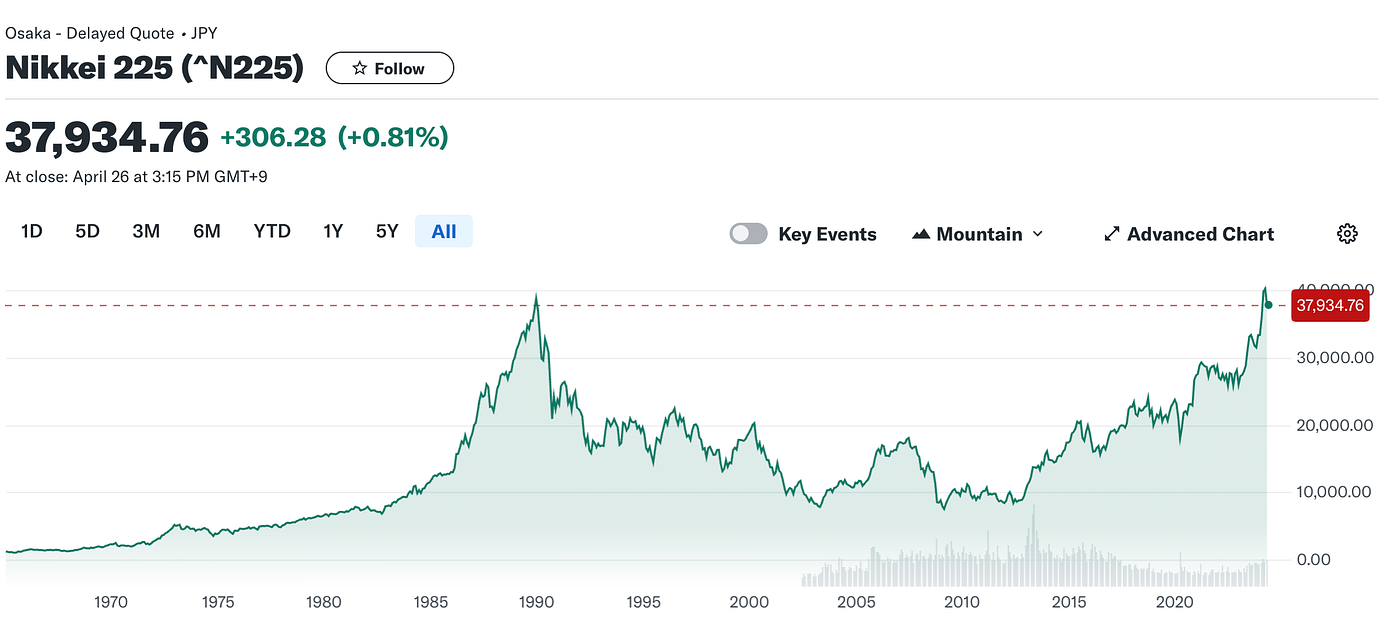1400x624 pixels.
Task: Click the star icon in Follow button
Action: point(360,69)
